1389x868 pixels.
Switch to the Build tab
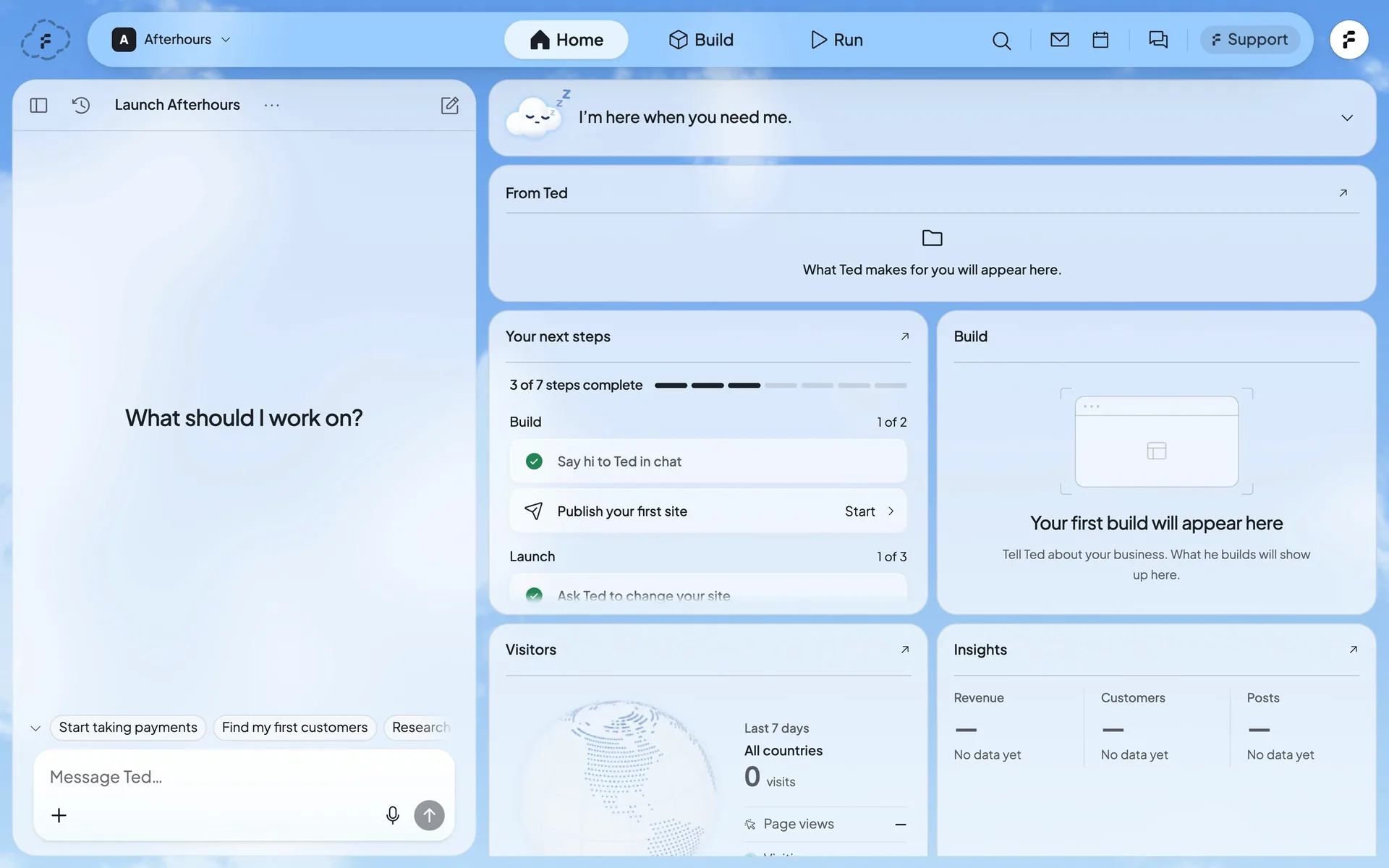[701, 40]
